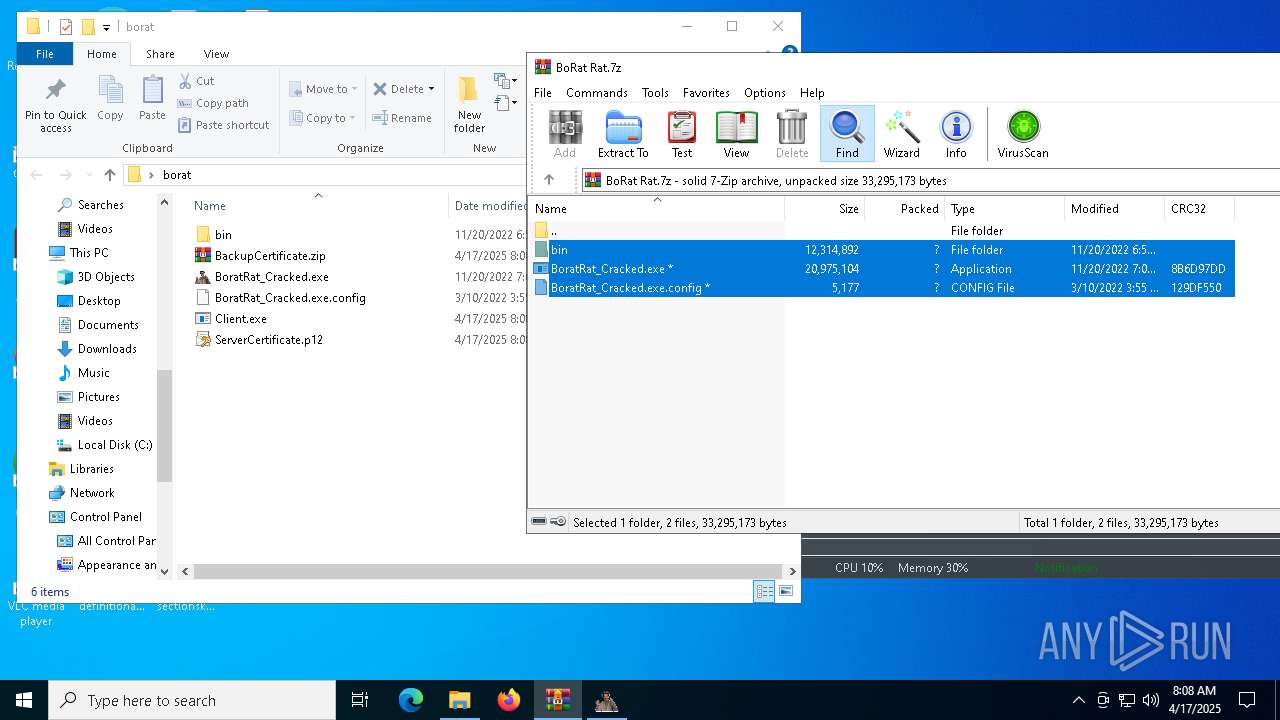Viewport: 1280px width, 720px height.
Task: Open Downloads in Explorer navigation pane
Action: 106,349
